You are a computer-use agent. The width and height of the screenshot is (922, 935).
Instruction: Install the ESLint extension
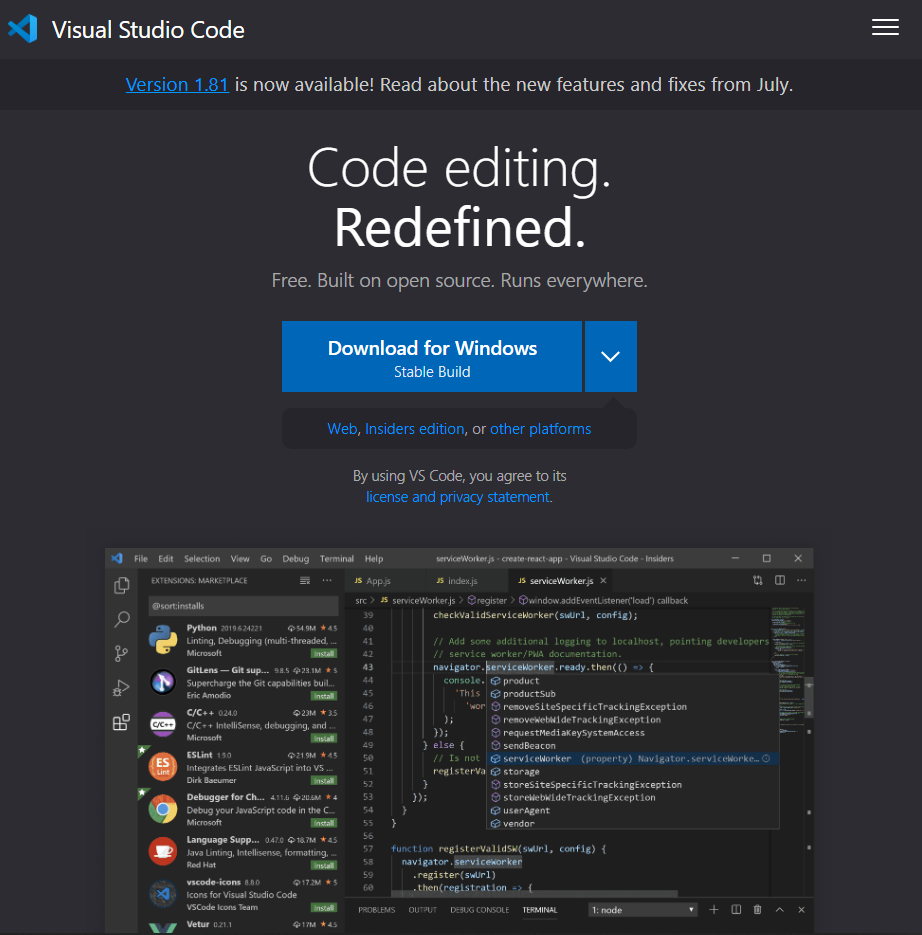pyautogui.click(x=324, y=781)
